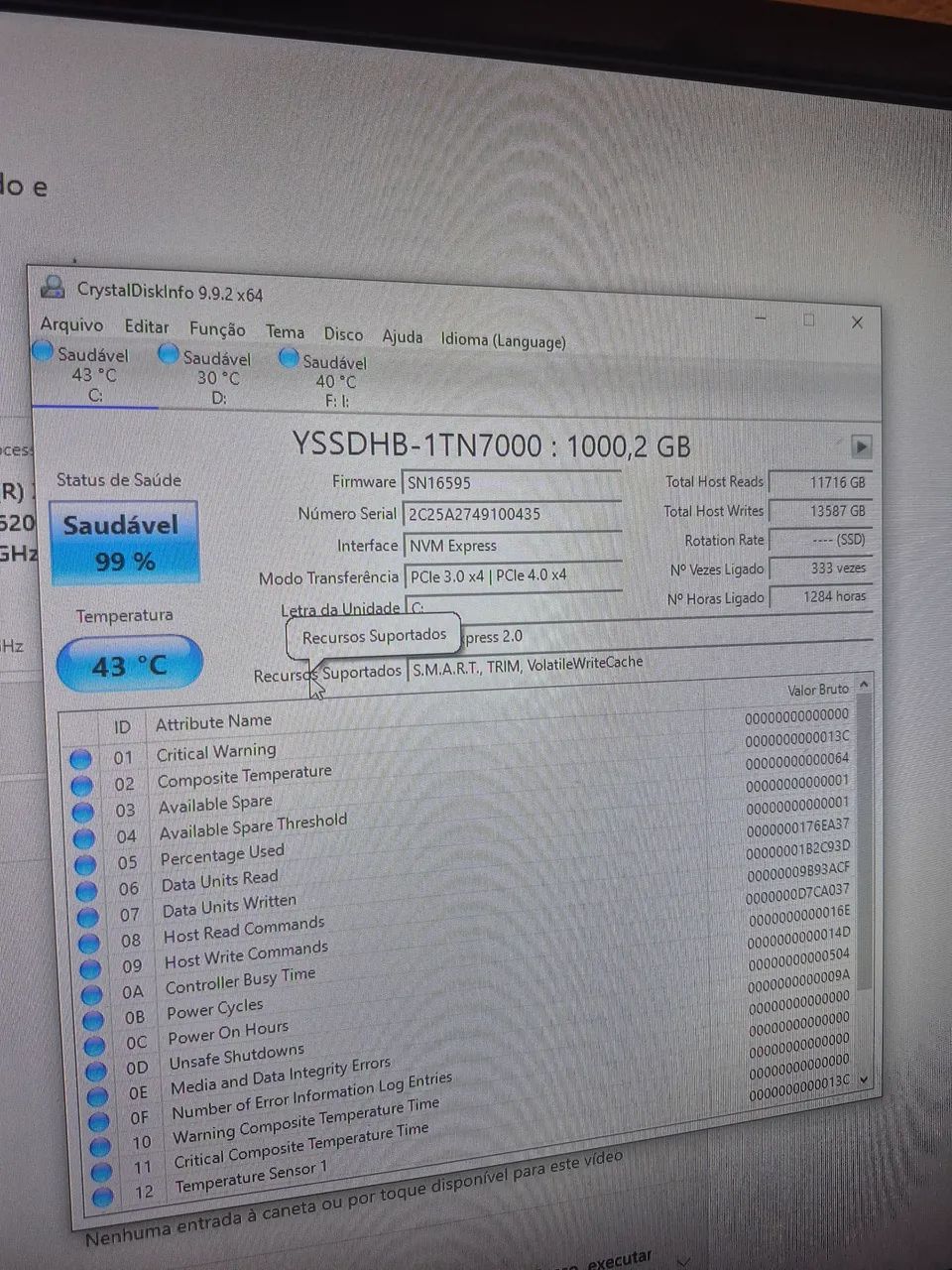
Task: Select drive C: tab at 43 °C
Action: click(94, 375)
